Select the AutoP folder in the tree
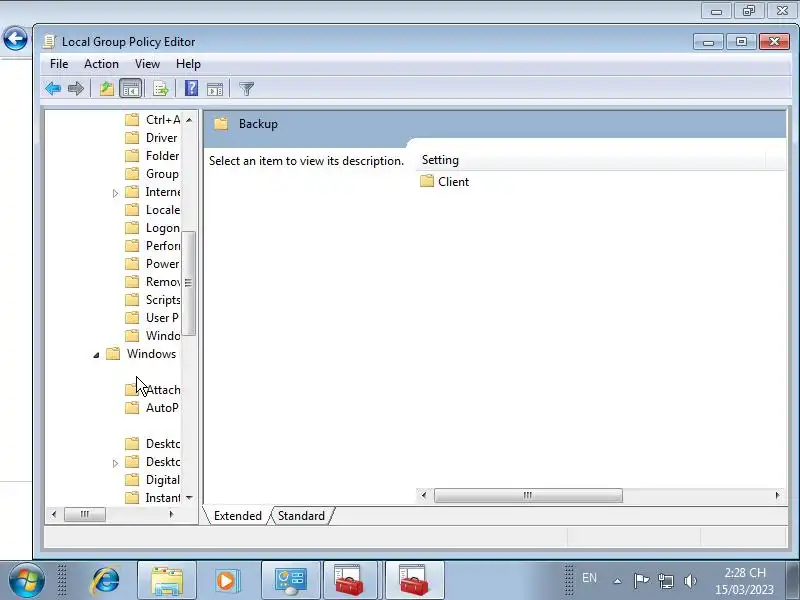 tap(152, 408)
